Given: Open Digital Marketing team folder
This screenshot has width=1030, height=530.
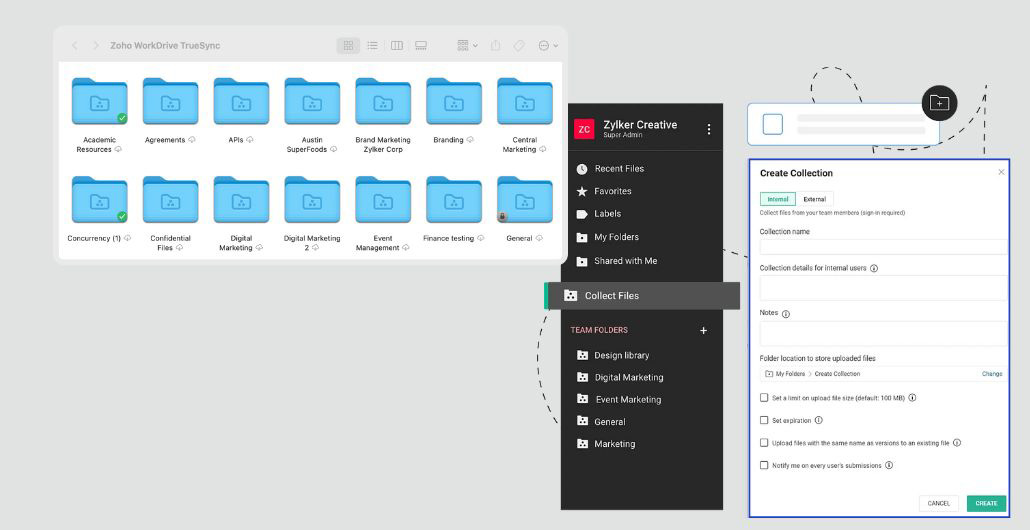Looking at the screenshot, I should pos(620,378).
